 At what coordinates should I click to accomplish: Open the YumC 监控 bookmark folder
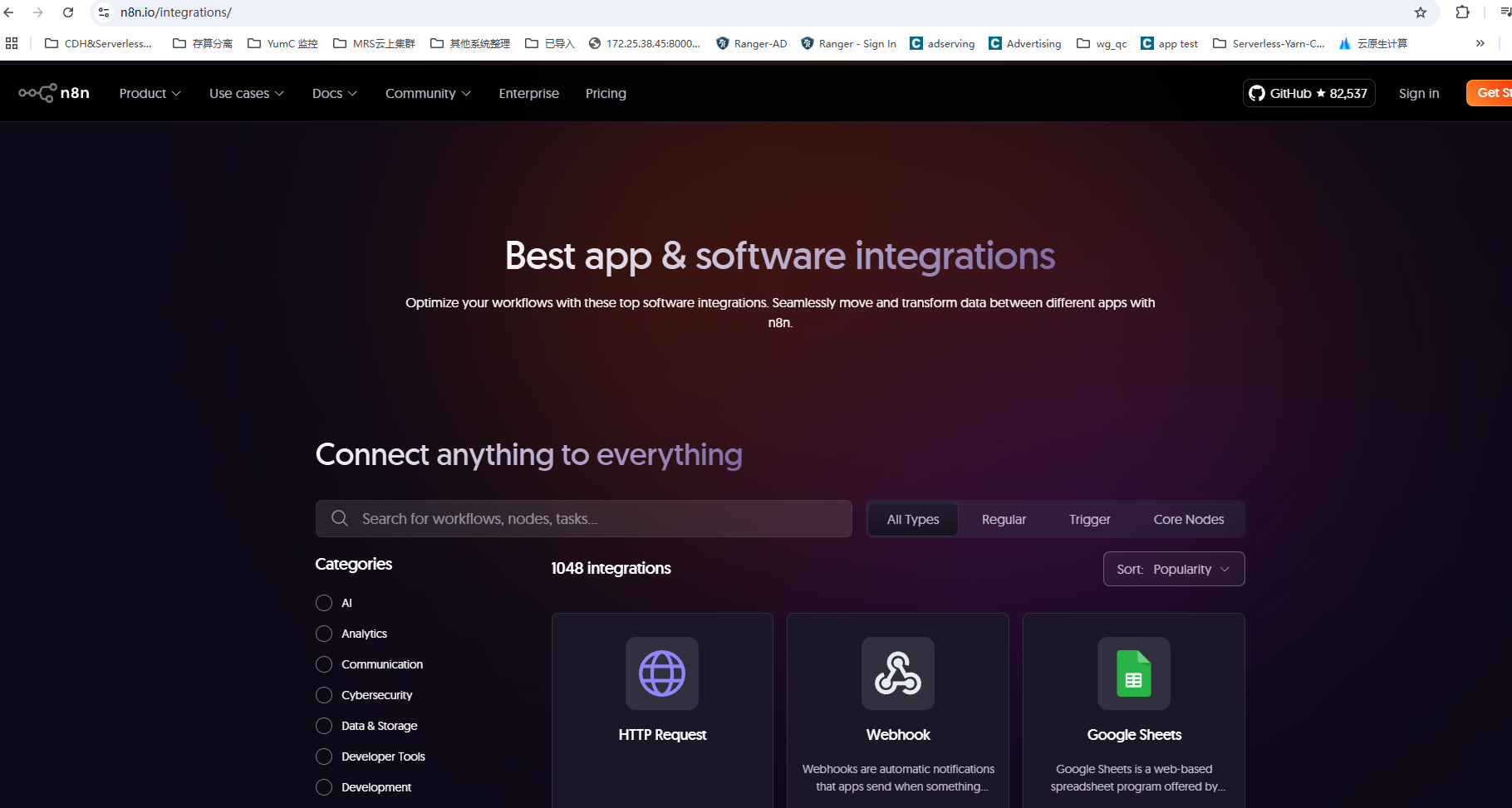point(282,43)
